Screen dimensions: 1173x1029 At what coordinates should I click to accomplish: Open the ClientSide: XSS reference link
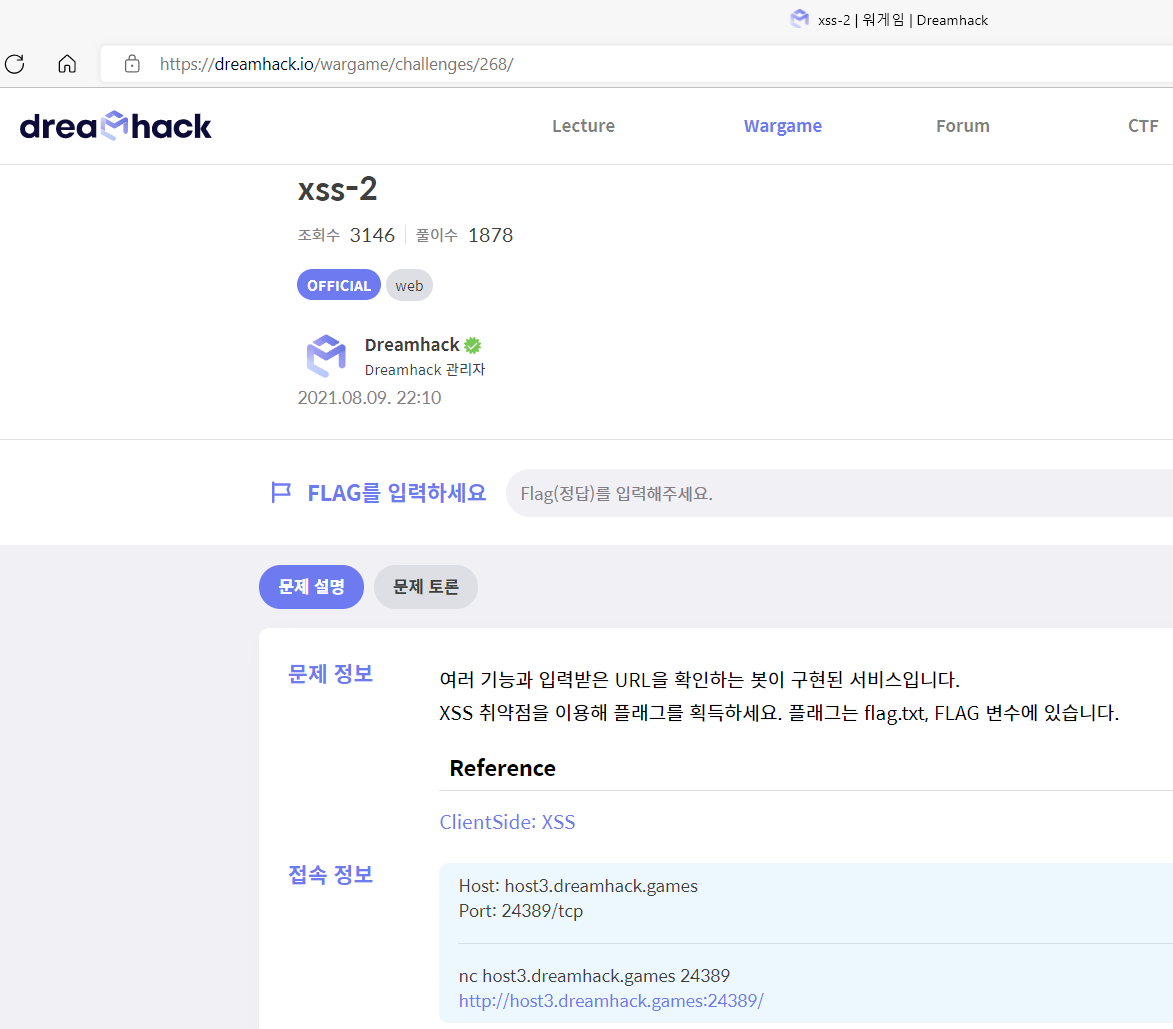pyautogui.click(x=507, y=822)
